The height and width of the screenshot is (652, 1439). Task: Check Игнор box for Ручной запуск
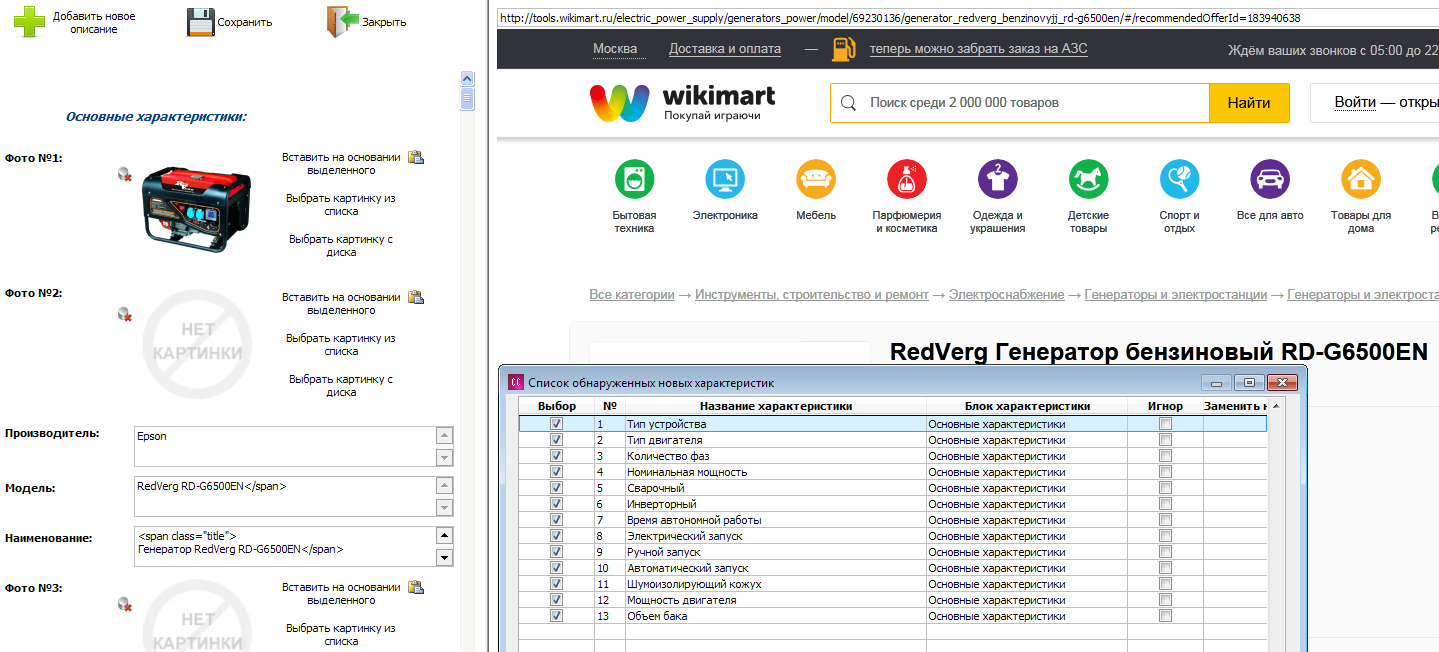[x=1165, y=552]
